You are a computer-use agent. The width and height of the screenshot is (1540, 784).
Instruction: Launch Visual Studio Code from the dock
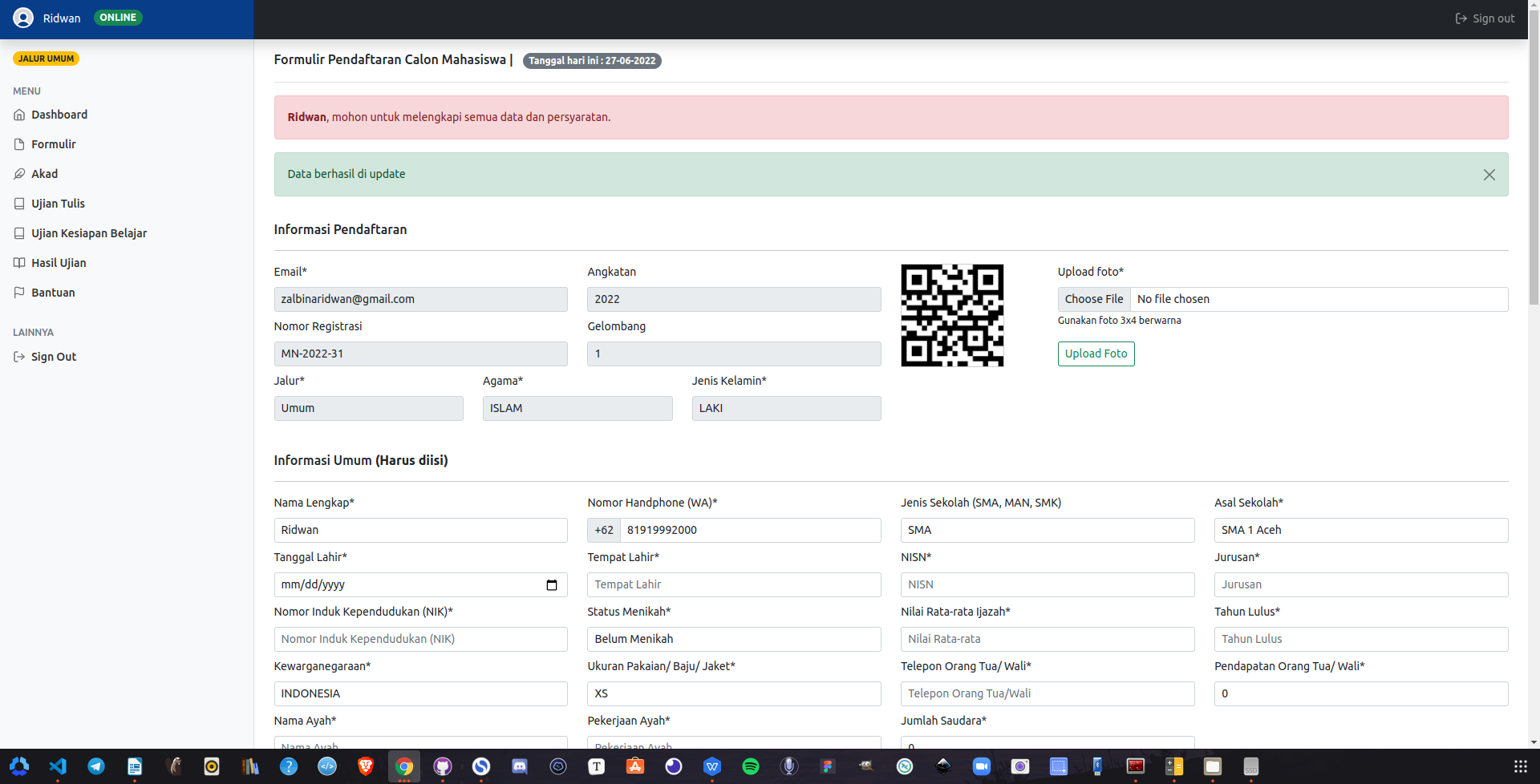pyautogui.click(x=58, y=766)
